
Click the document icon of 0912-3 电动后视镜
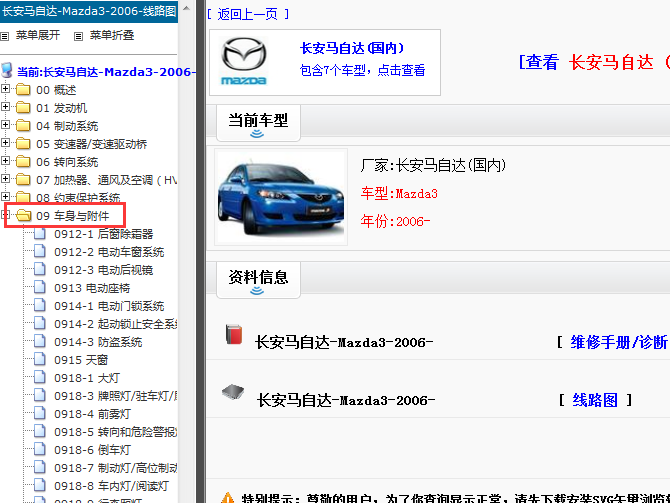pos(40,269)
